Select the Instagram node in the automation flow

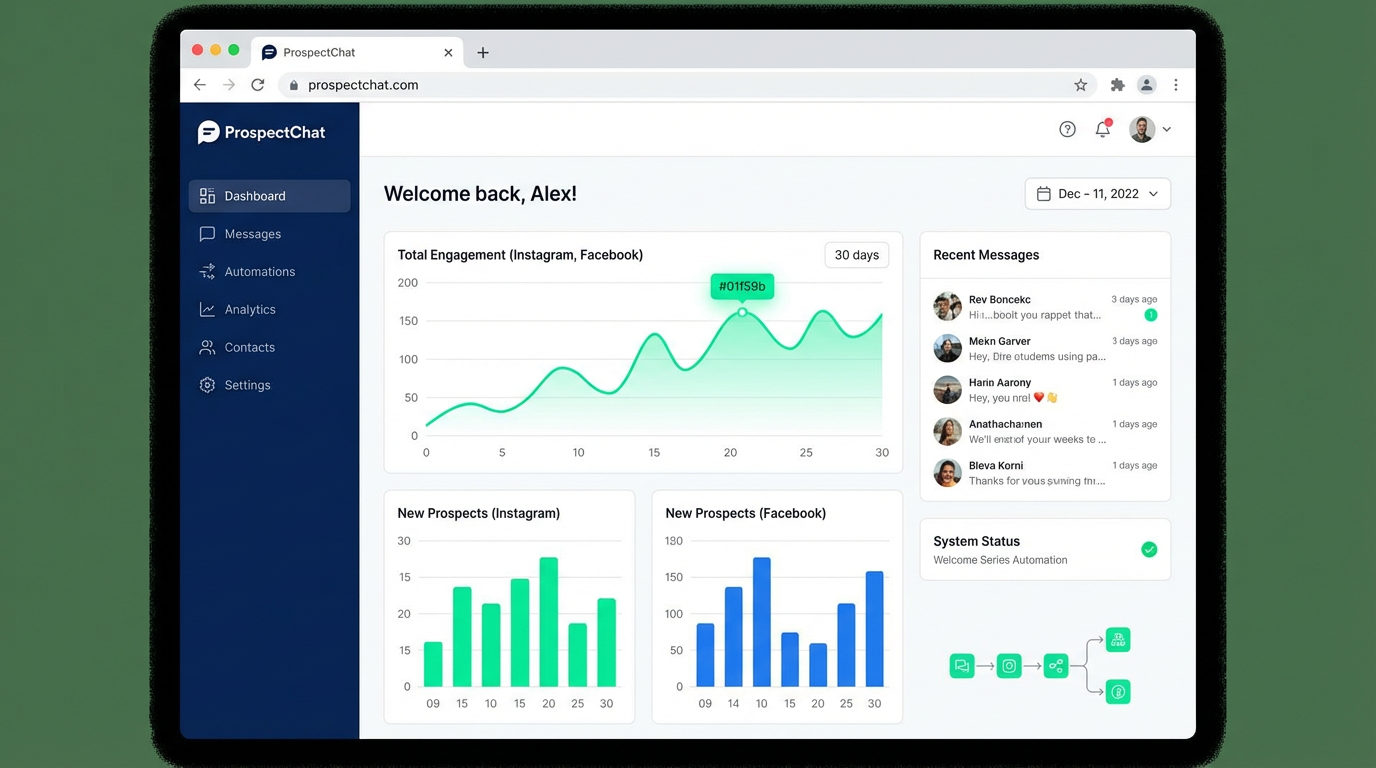point(1009,665)
